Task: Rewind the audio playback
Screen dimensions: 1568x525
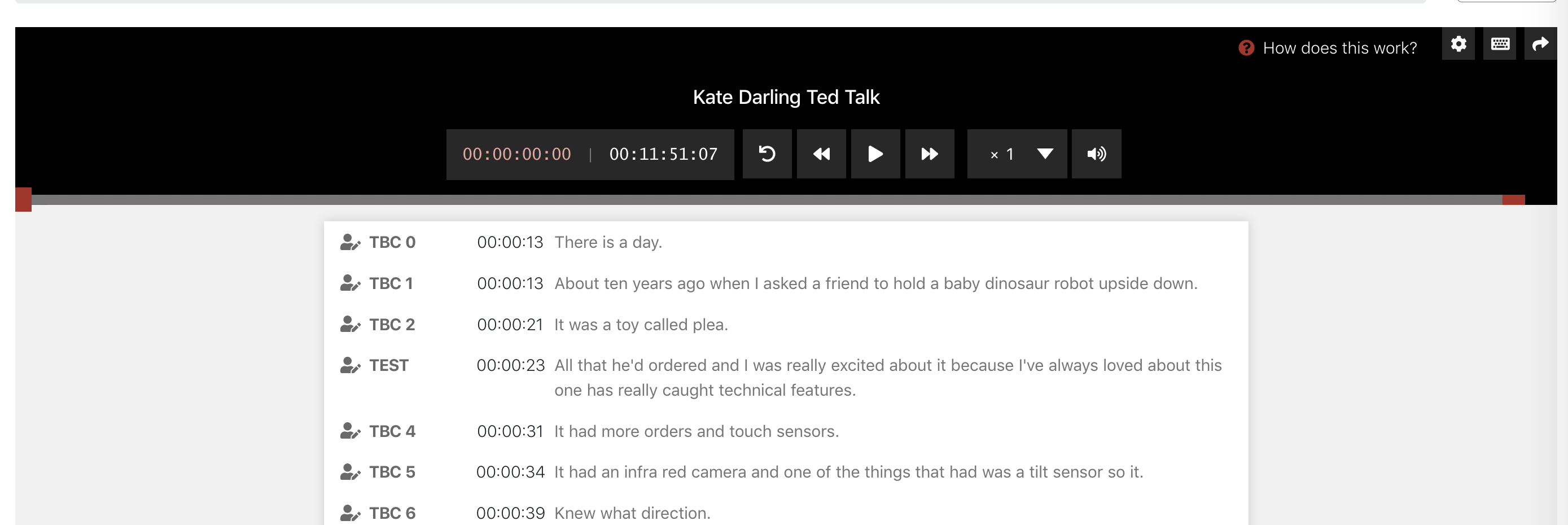Action: pyautogui.click(x=821, y=154)
